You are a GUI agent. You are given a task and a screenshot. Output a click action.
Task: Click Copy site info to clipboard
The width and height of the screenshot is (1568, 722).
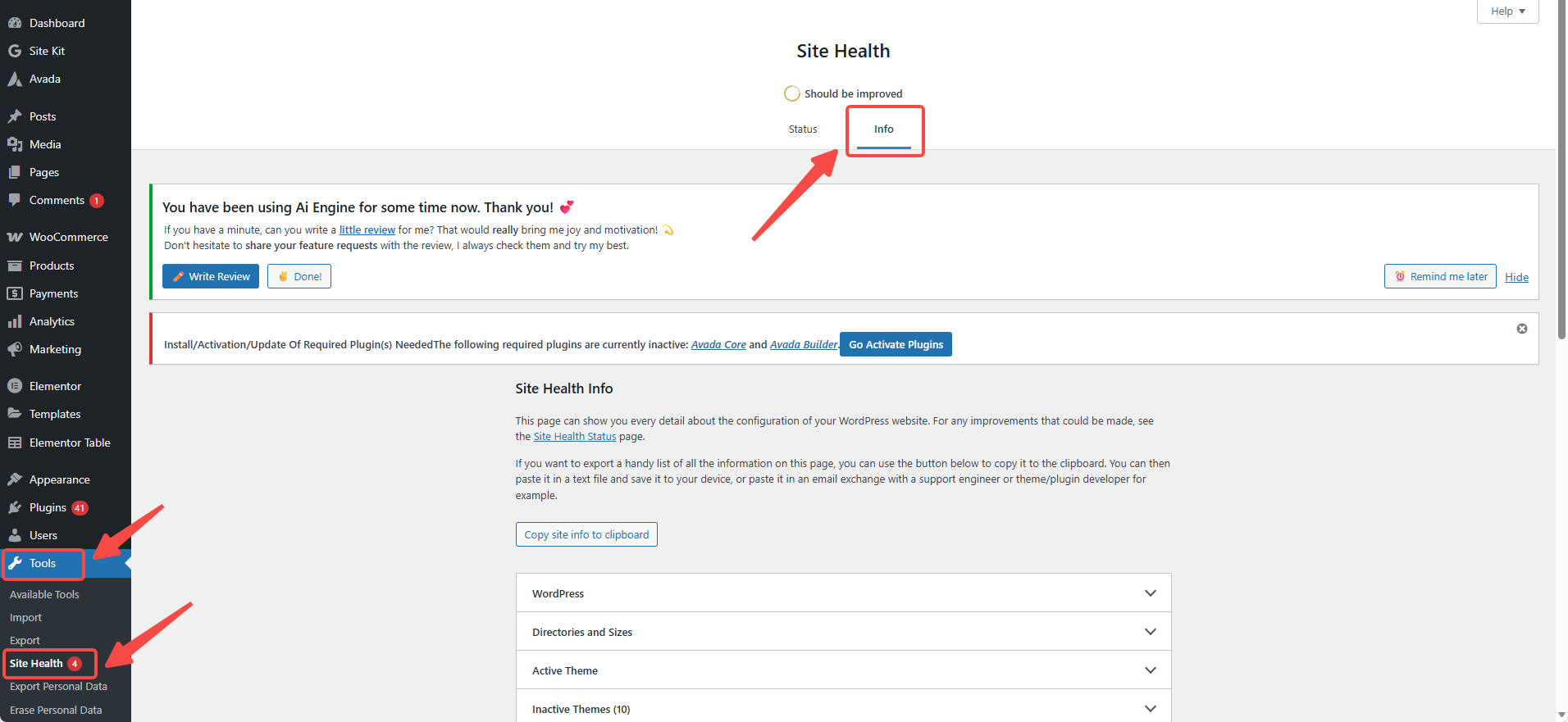click(586, 534)
